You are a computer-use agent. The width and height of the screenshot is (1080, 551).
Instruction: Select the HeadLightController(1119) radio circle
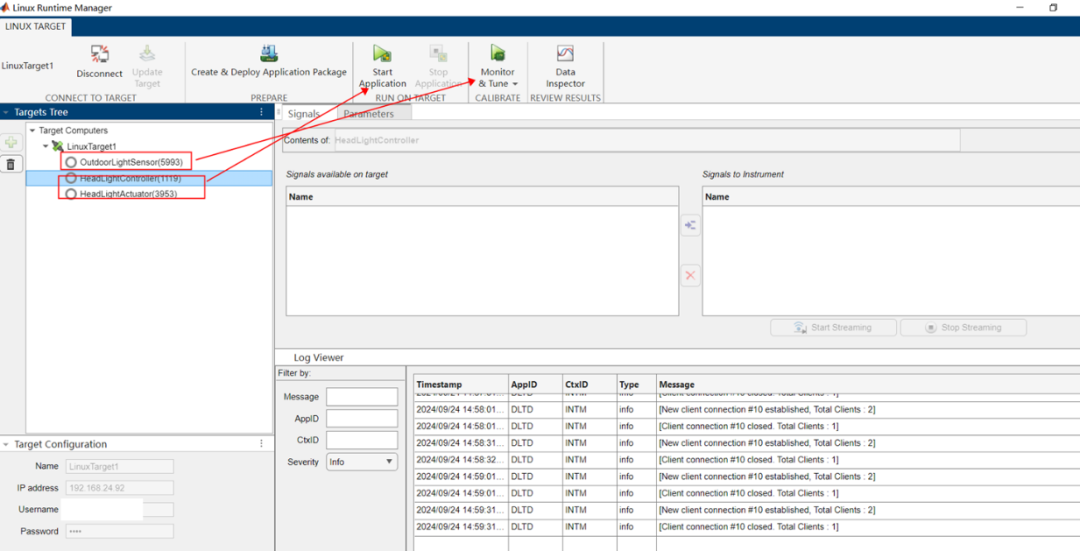[x=71, y=178]
